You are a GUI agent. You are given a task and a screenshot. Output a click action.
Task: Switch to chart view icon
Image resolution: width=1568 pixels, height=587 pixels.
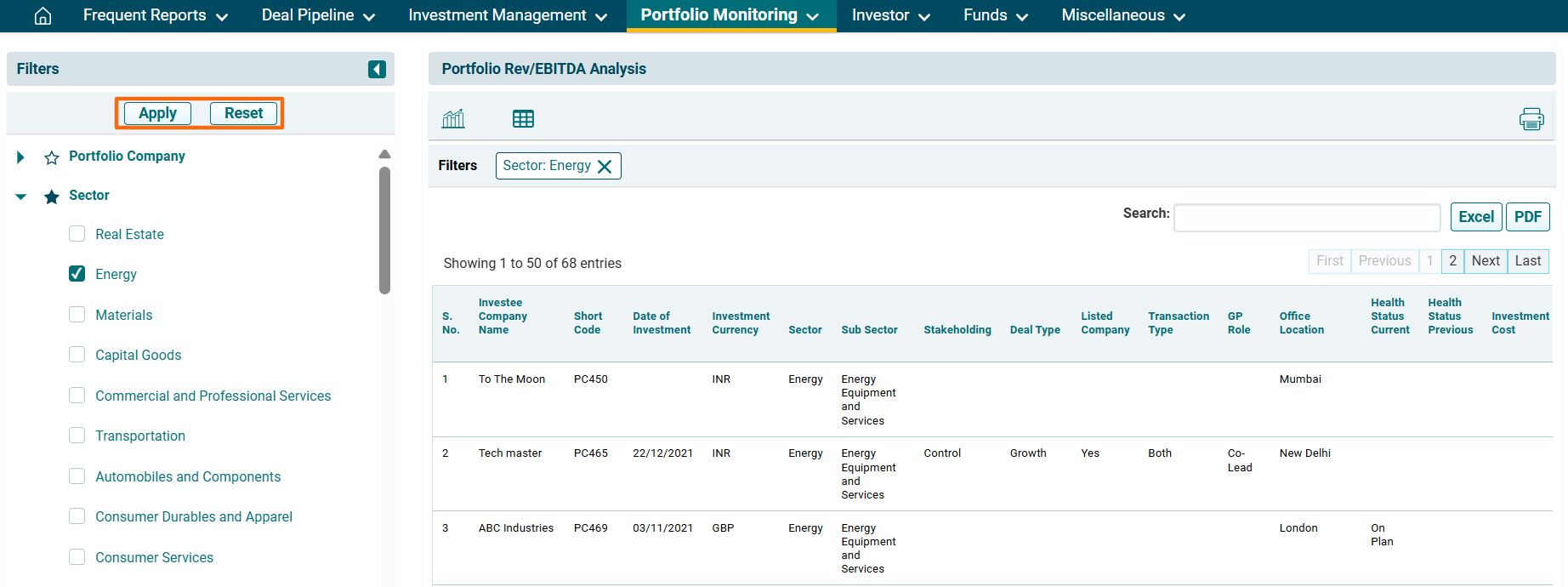click(x=453, y=119)
